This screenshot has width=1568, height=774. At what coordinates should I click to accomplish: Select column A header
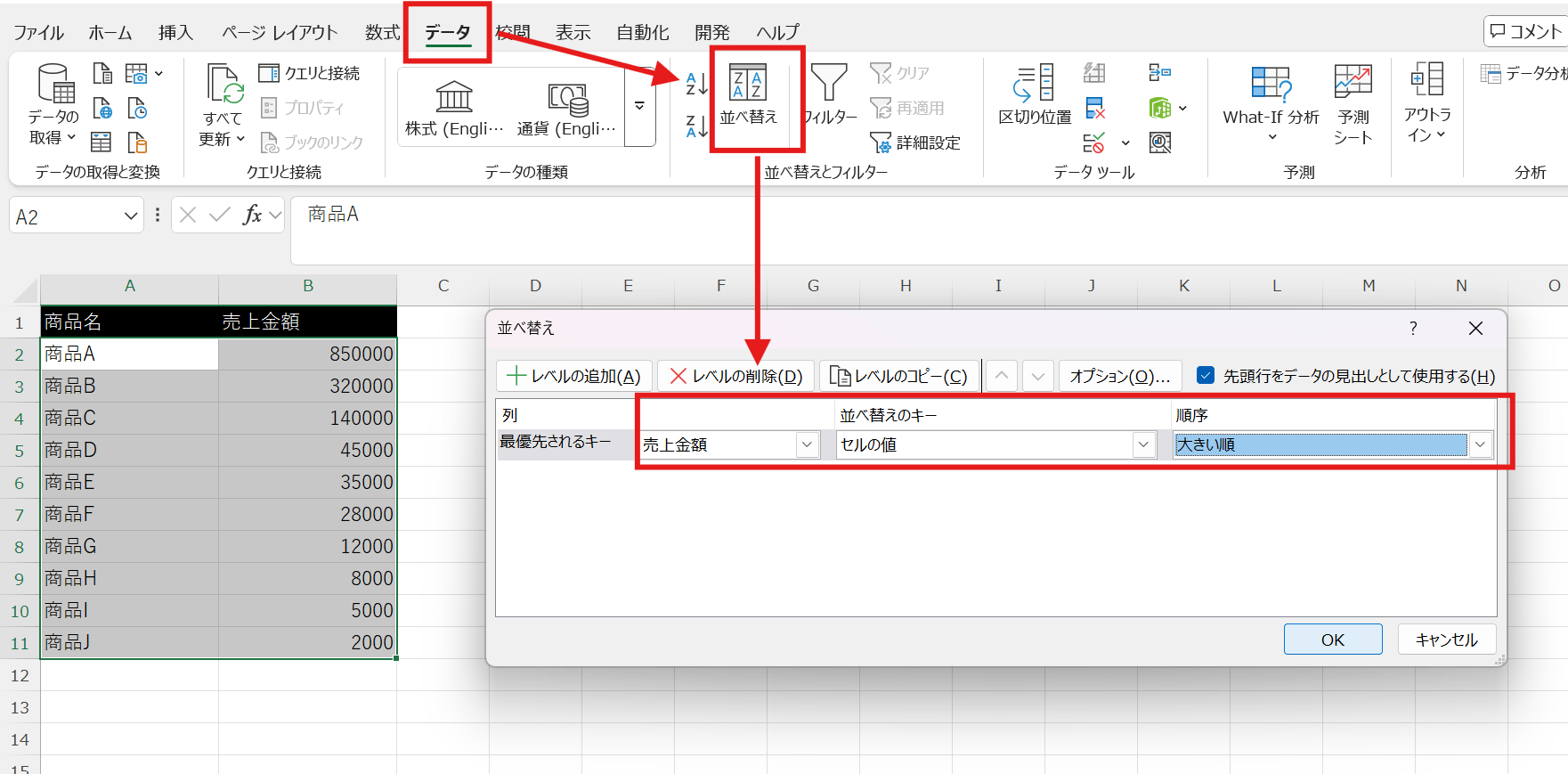coord(130,286)
